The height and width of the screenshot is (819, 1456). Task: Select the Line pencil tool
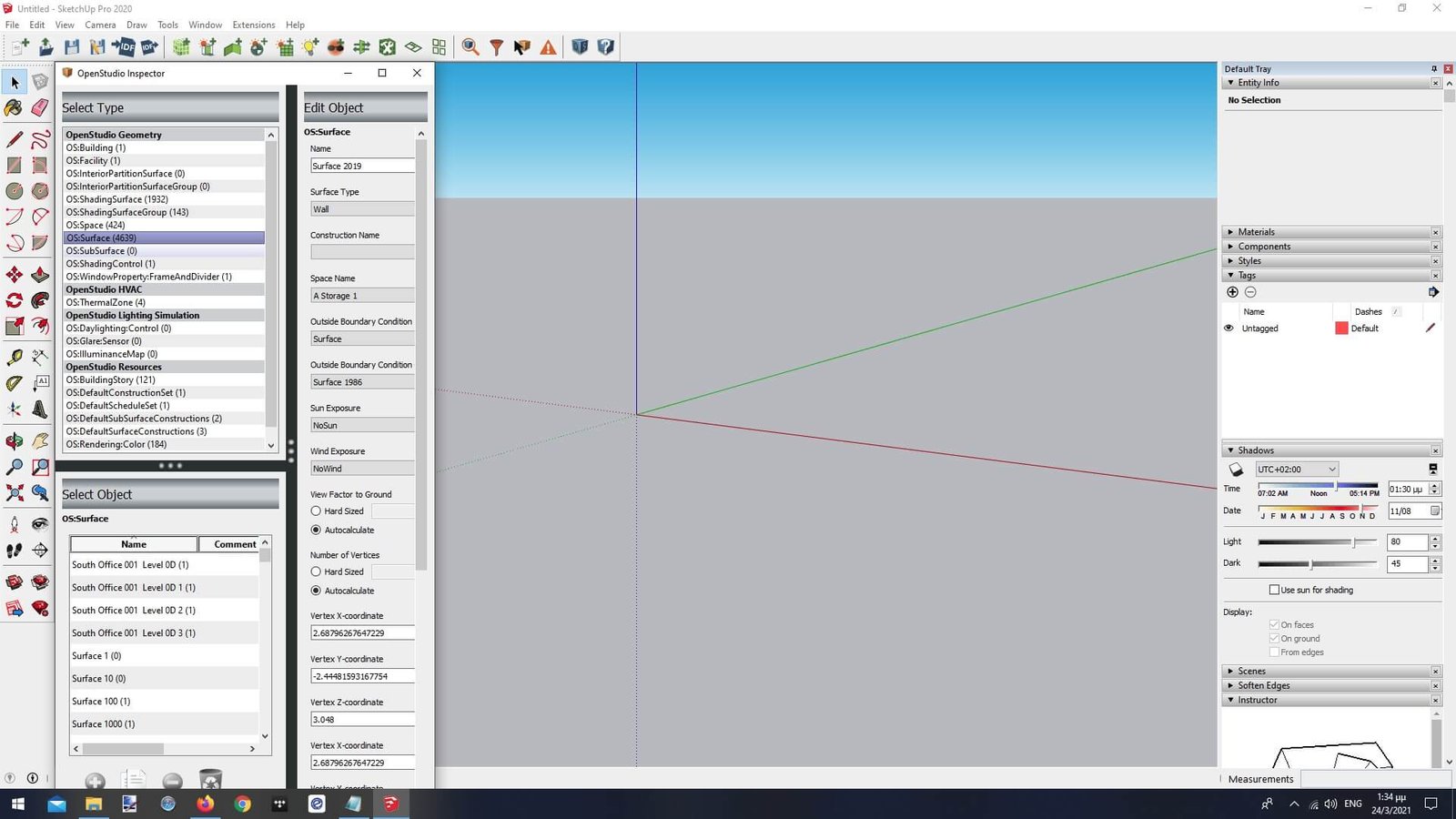pos(15,139)
